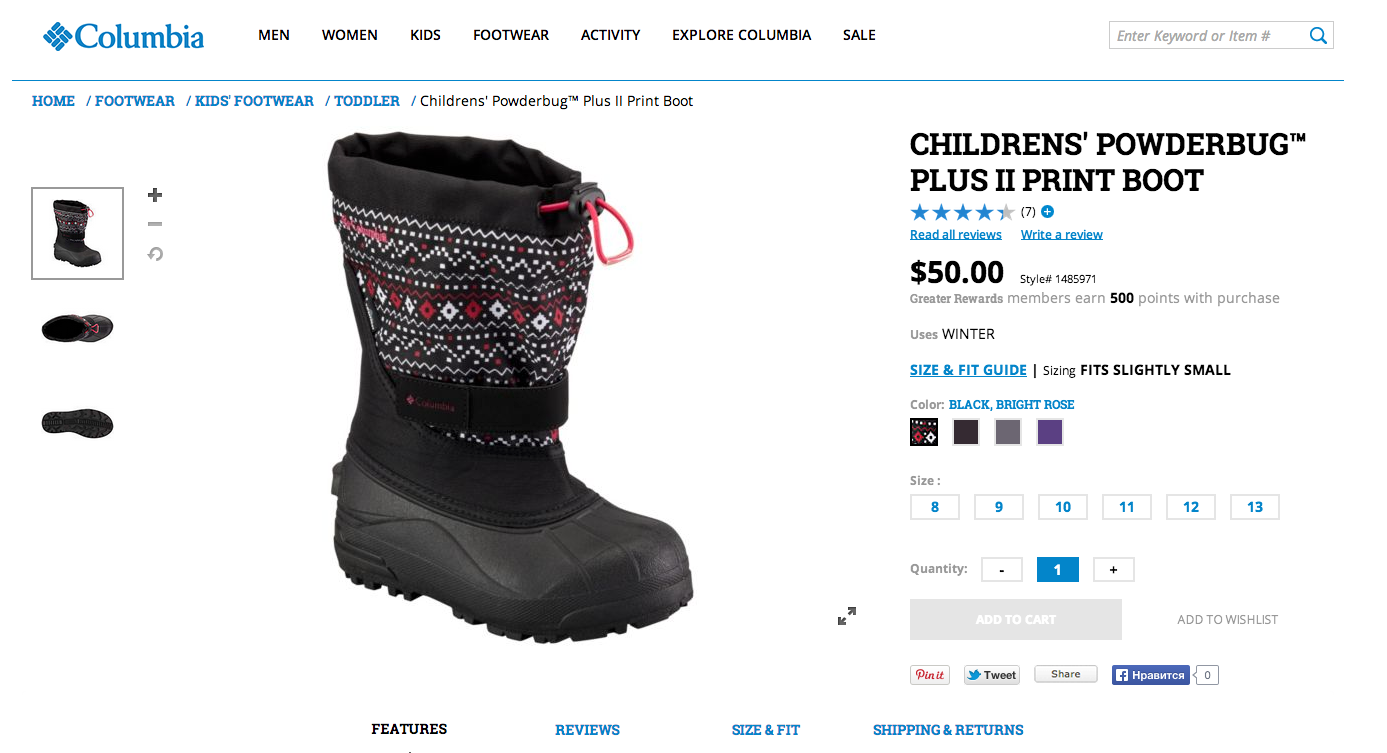Select the purple color swatch
Image resolution: width=1387 pixels, height=753 pixels.
point(1049,432)
